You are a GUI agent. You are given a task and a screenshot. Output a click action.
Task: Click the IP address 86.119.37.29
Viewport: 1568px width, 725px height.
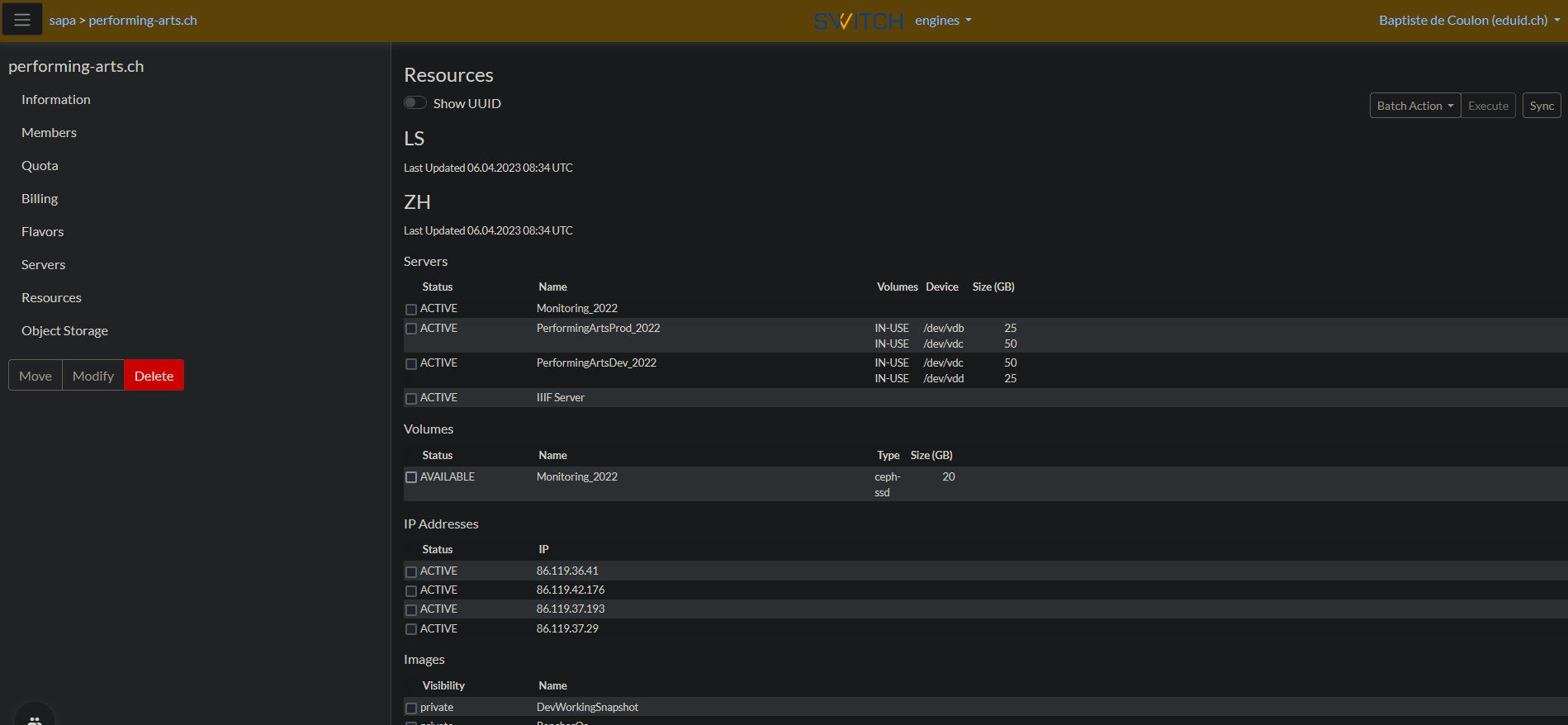(x=567, y=628)
